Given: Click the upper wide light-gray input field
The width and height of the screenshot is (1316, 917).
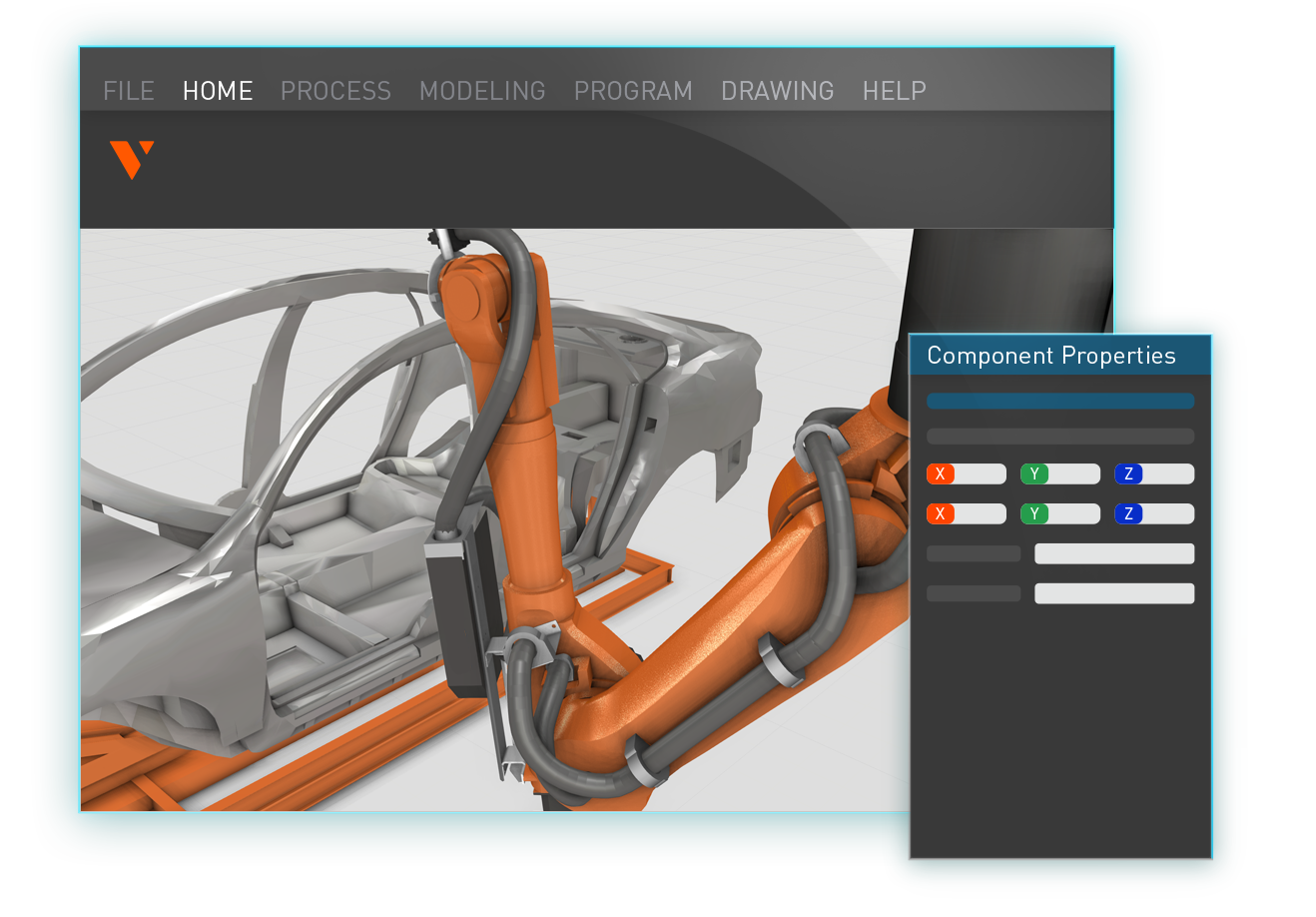Looking at the screenshot, I should click(x=1114, y=553).
